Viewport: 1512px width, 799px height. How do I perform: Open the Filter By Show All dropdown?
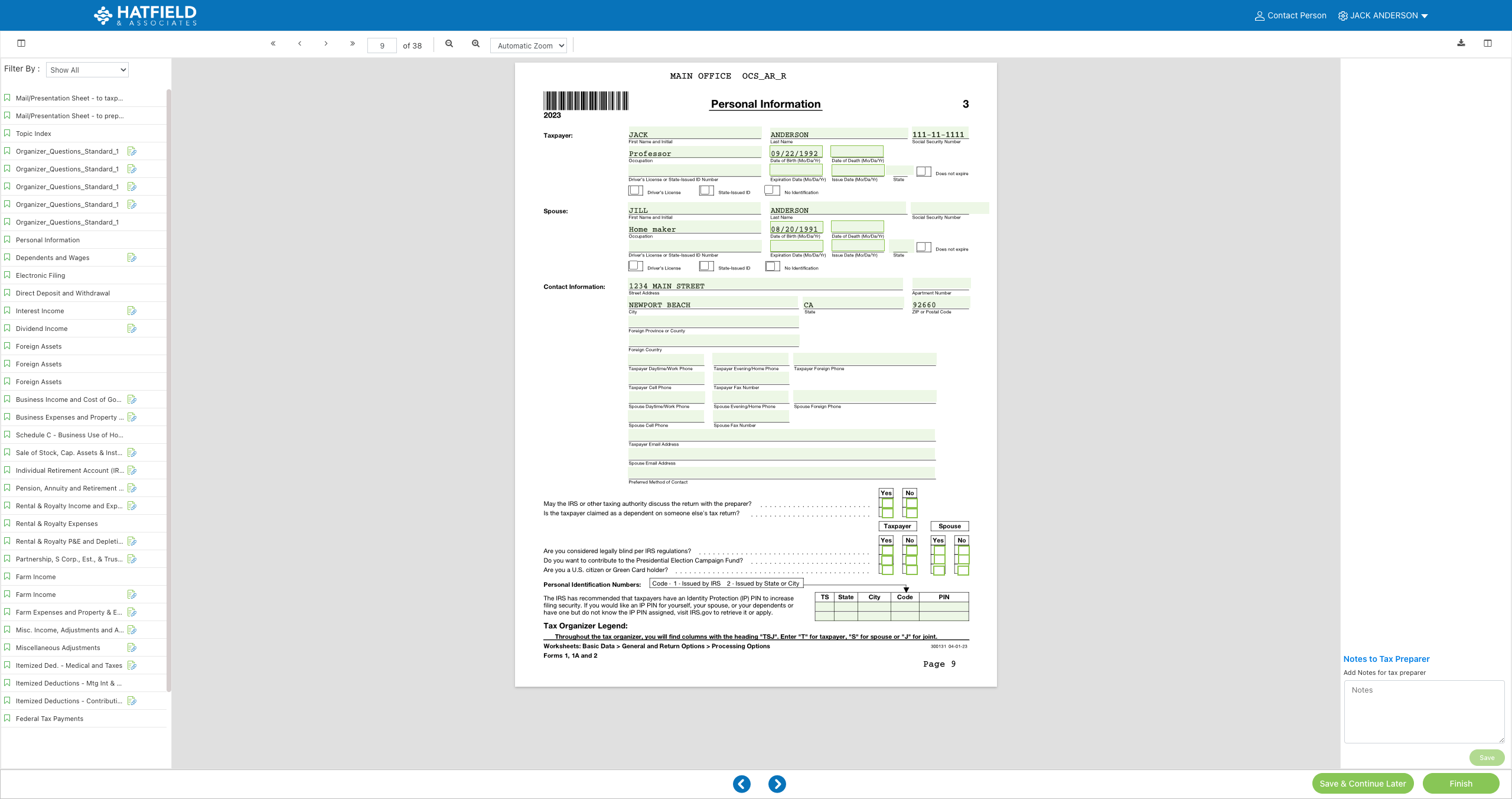point(87,69)
